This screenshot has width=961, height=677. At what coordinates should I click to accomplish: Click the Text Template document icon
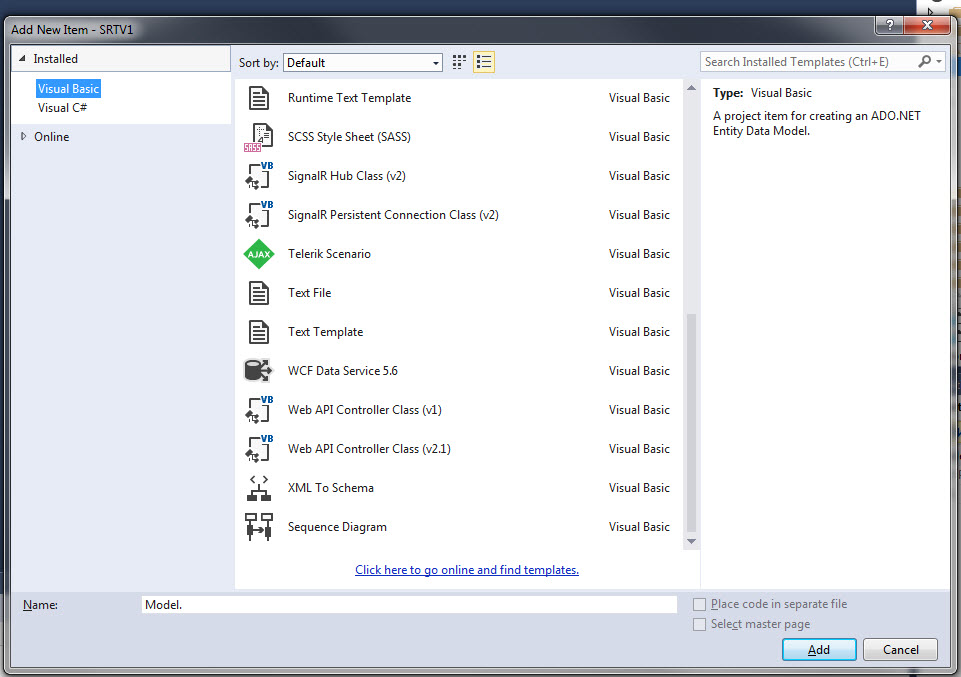tap(259, 332)
